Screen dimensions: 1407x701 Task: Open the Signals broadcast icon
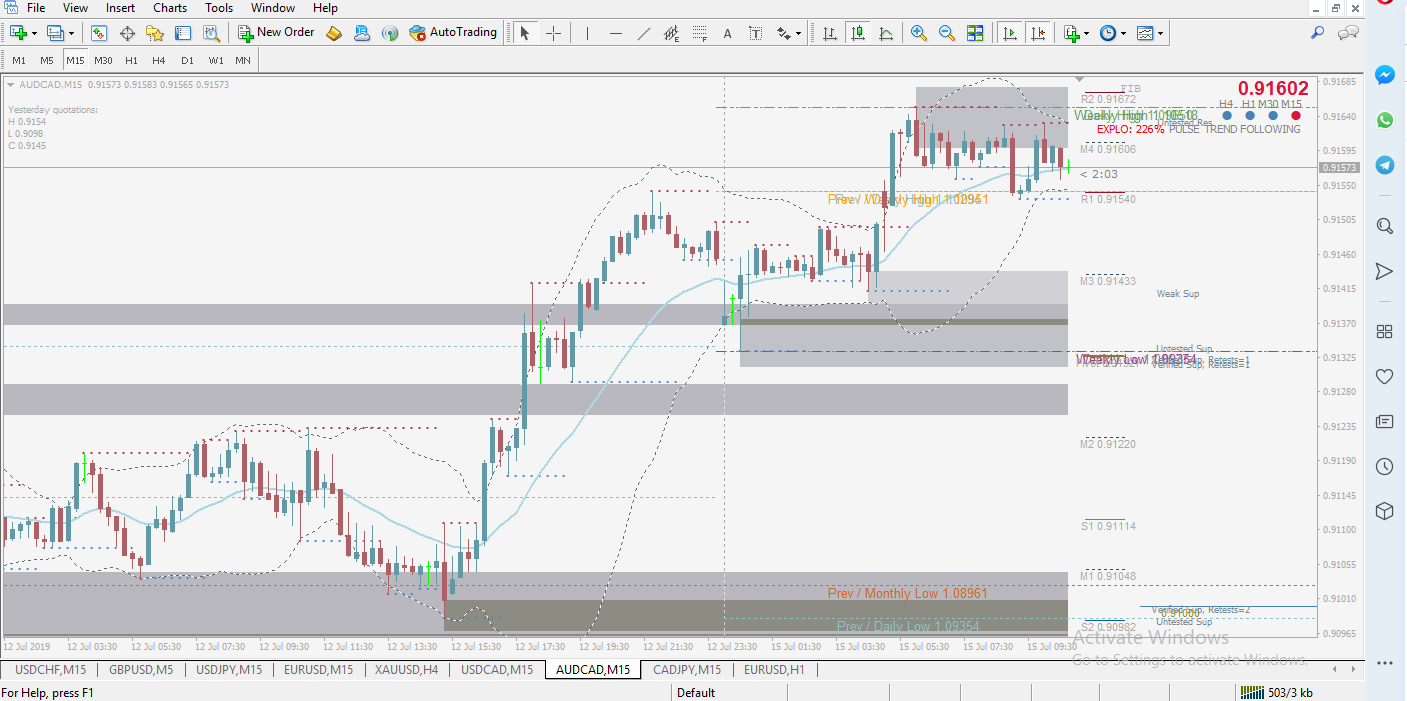390,33
